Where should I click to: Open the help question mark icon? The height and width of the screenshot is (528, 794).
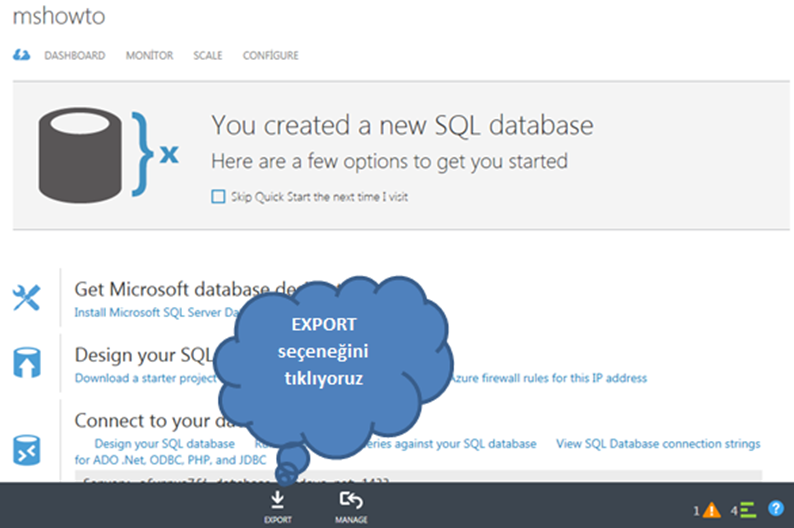coord(776,508)
